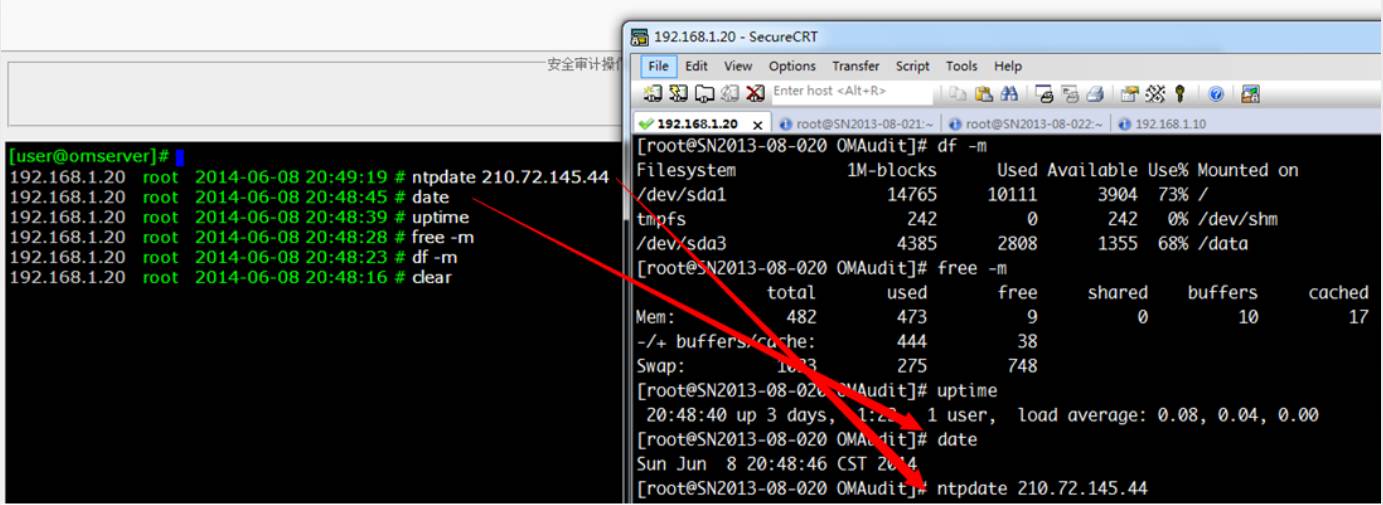Open the File menu
Screen dimensions: 1383x505
(x=658, y=66)
